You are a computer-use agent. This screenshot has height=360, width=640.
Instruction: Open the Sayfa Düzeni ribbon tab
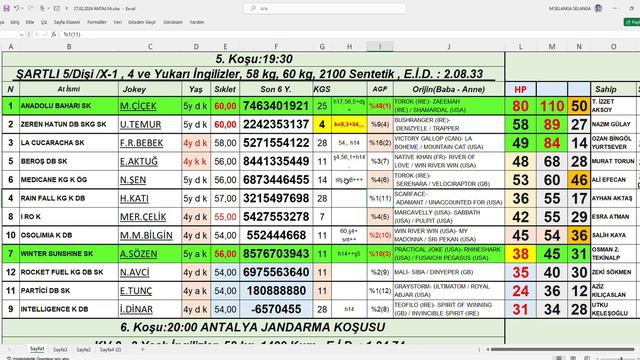coord(67,22)
